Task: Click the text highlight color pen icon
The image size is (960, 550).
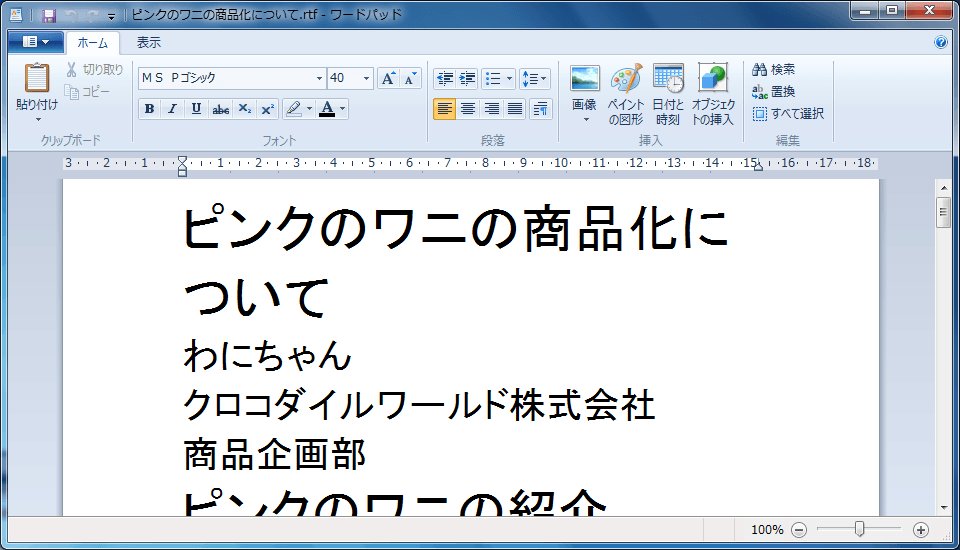Action: (294, 109)
